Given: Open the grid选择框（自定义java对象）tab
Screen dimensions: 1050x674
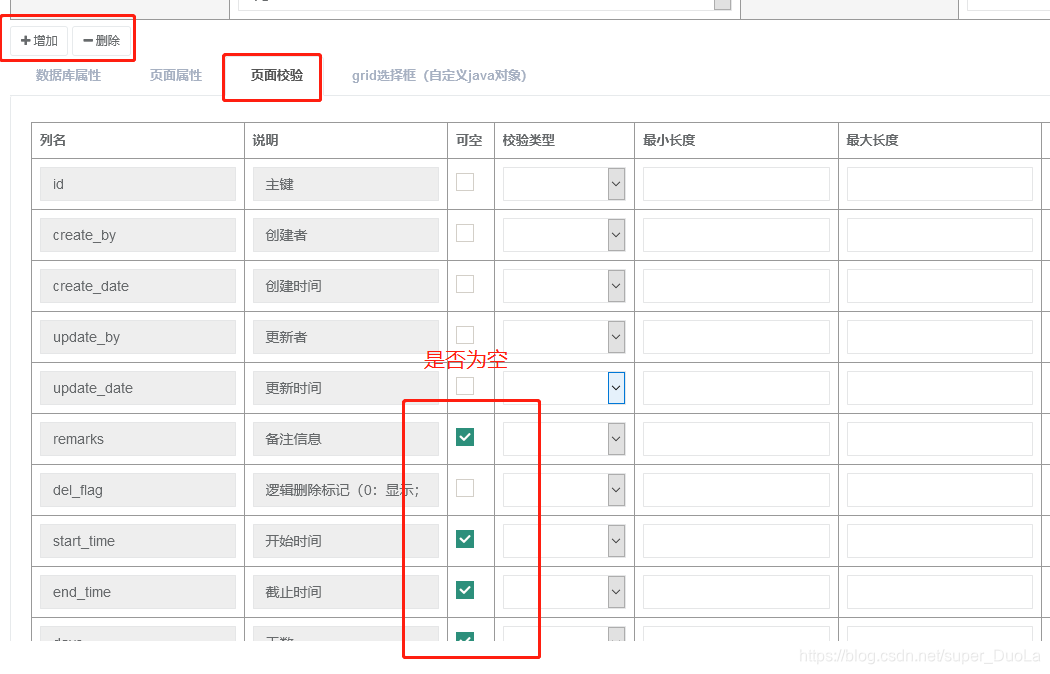Looking at the screenshot, I should [x=439, y=75].
